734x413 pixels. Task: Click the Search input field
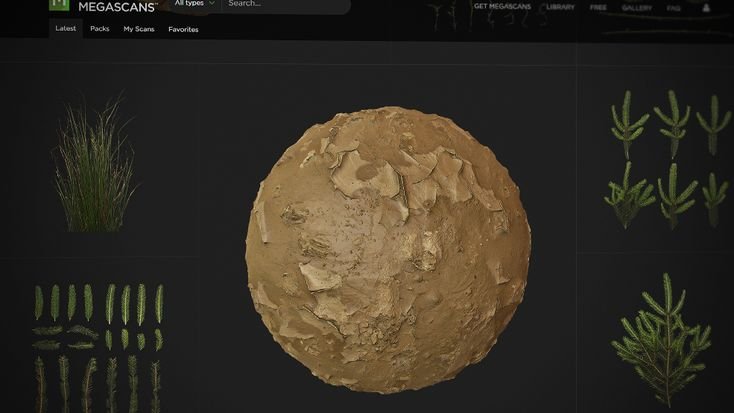(285, 4)
